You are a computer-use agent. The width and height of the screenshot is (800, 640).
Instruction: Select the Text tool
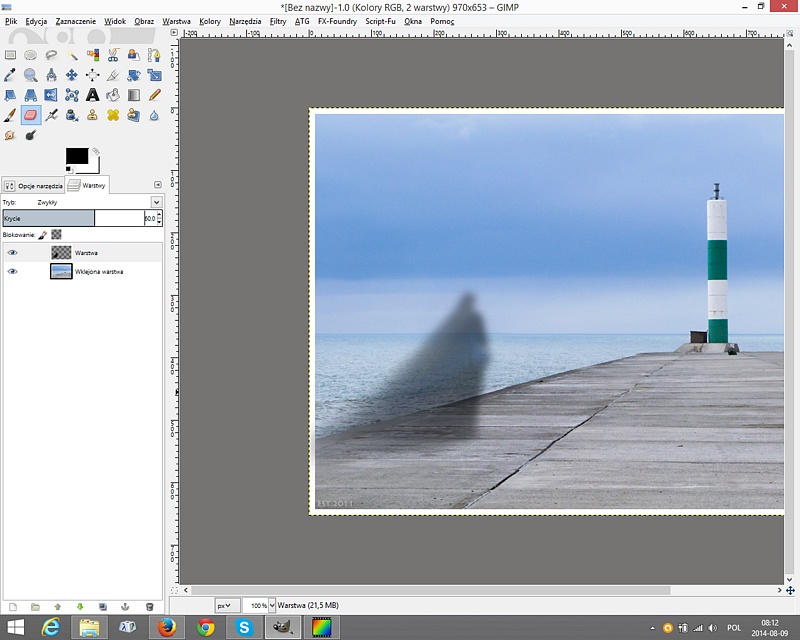coord(92,95)
